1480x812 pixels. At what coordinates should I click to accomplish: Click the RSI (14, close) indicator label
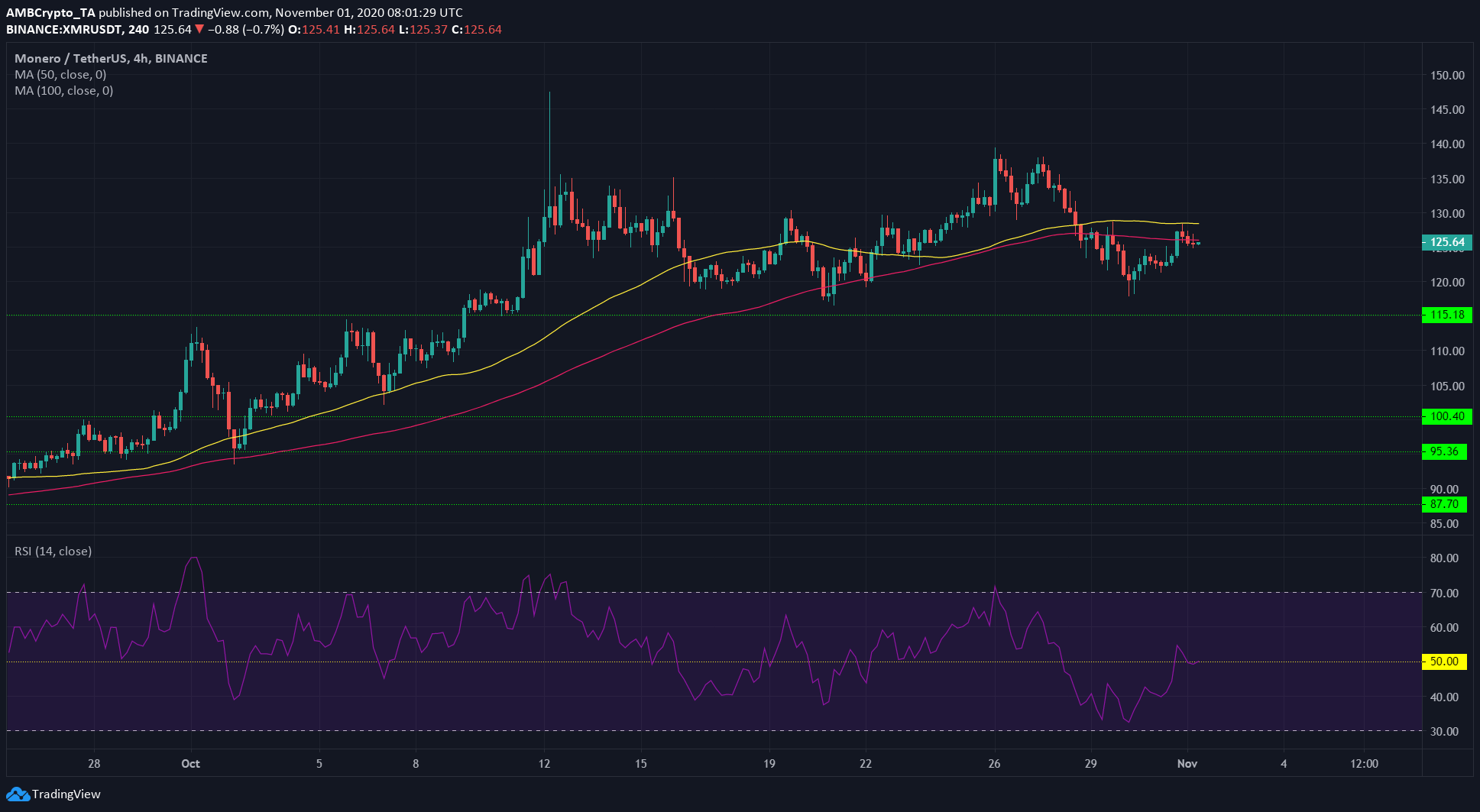(x=53, y=552)
